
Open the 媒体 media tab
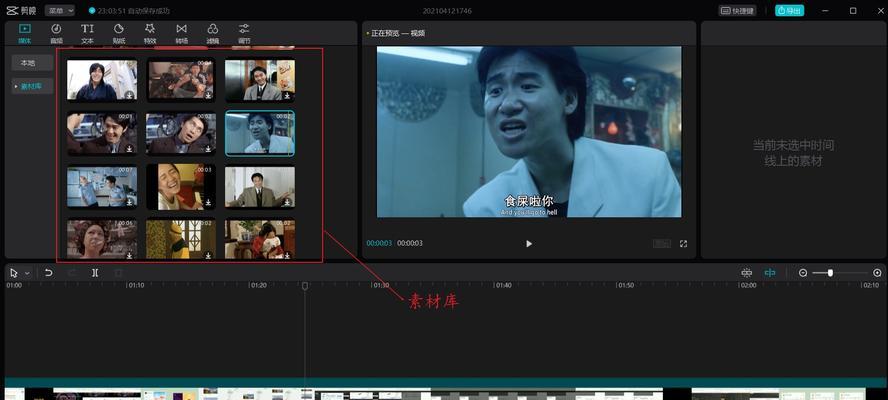pos(24,33)
